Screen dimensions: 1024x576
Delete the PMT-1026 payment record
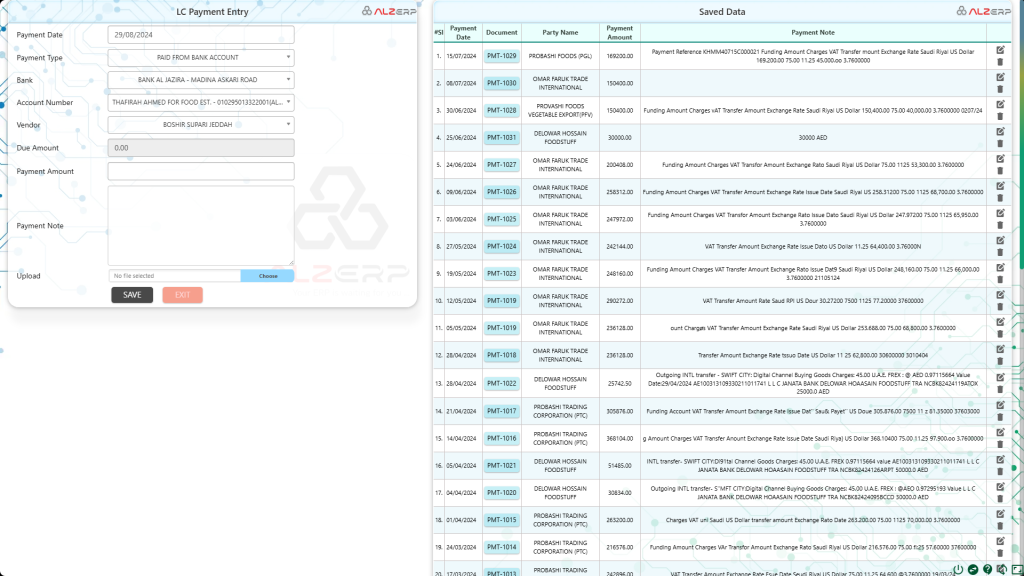[1000, 199]
